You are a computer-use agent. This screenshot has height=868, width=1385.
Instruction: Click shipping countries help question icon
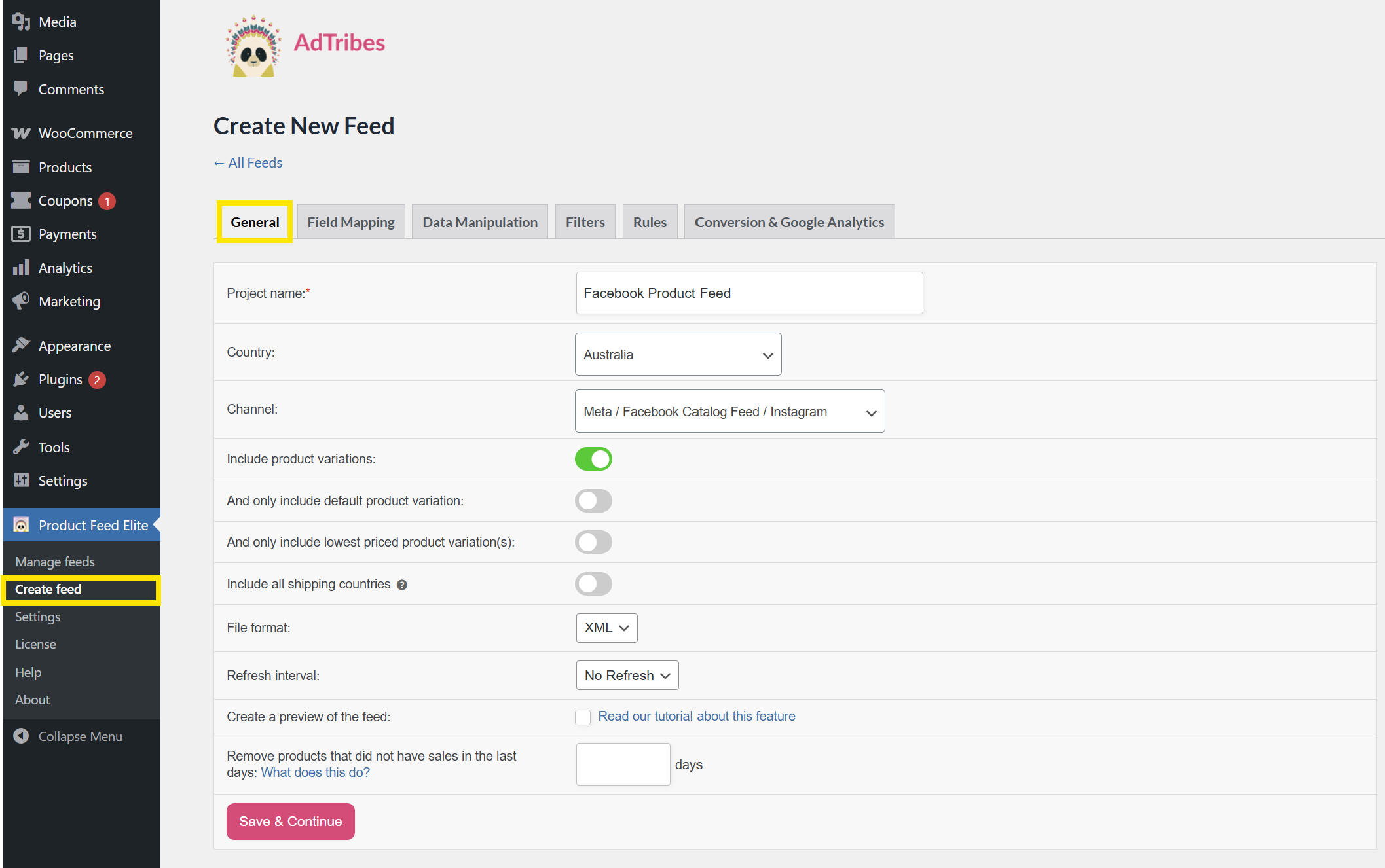(402, 585)
